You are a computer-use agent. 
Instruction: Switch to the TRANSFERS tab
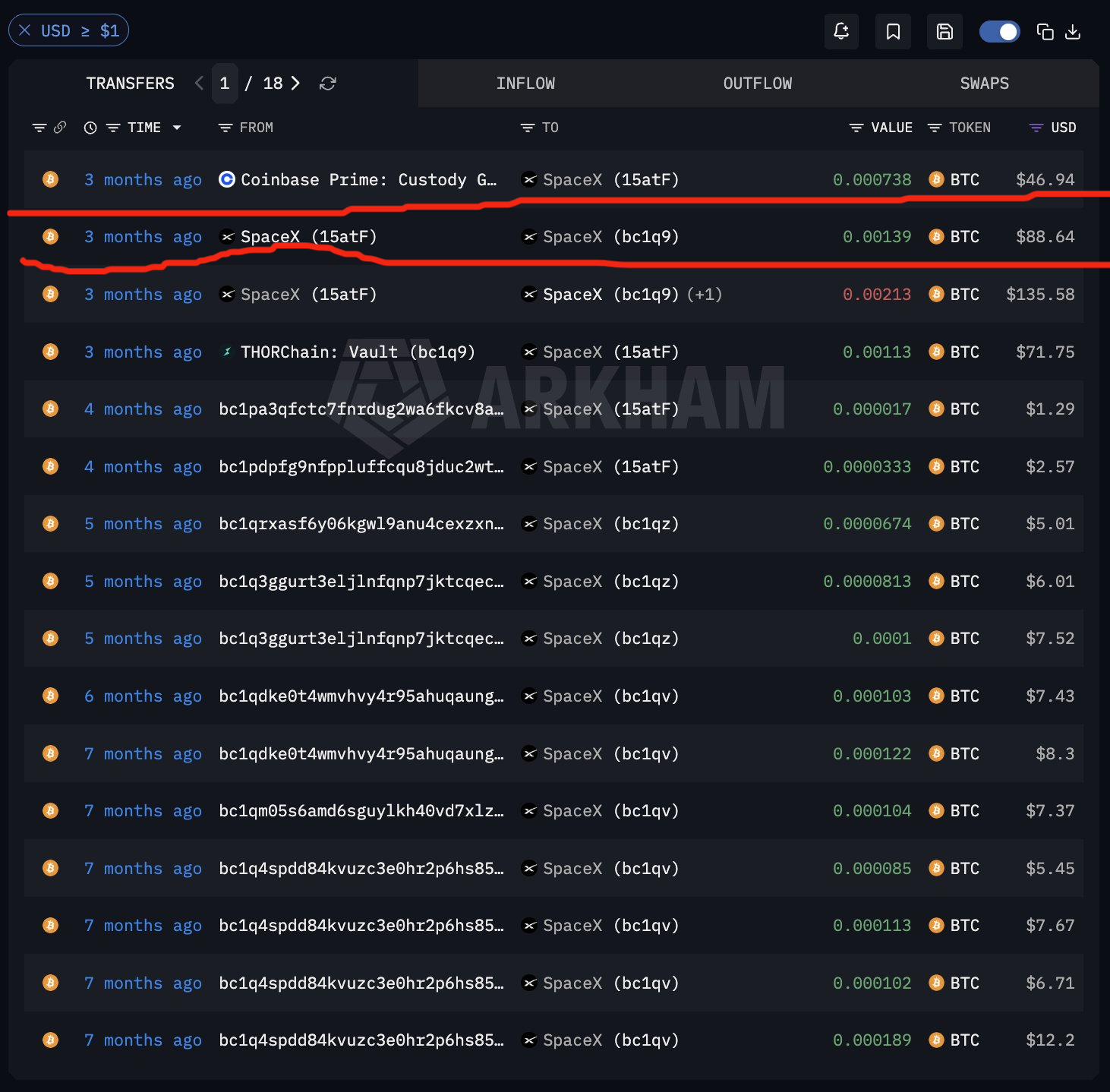tap(130, 84)
